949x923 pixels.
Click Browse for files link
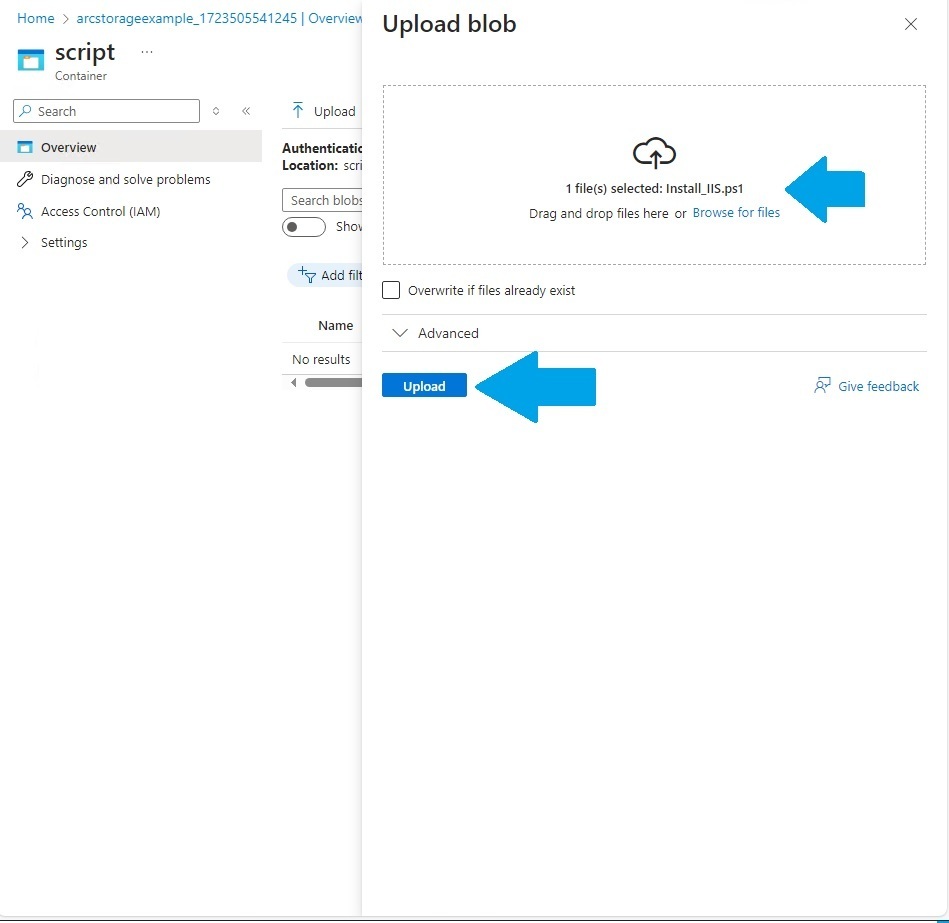736,212
